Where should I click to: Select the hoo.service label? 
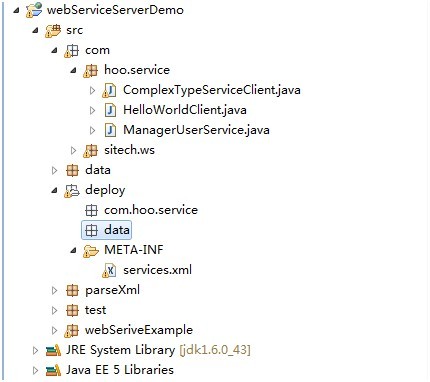point(137,70)
